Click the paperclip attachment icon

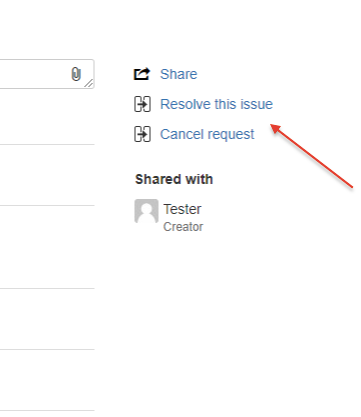point(76,74)
